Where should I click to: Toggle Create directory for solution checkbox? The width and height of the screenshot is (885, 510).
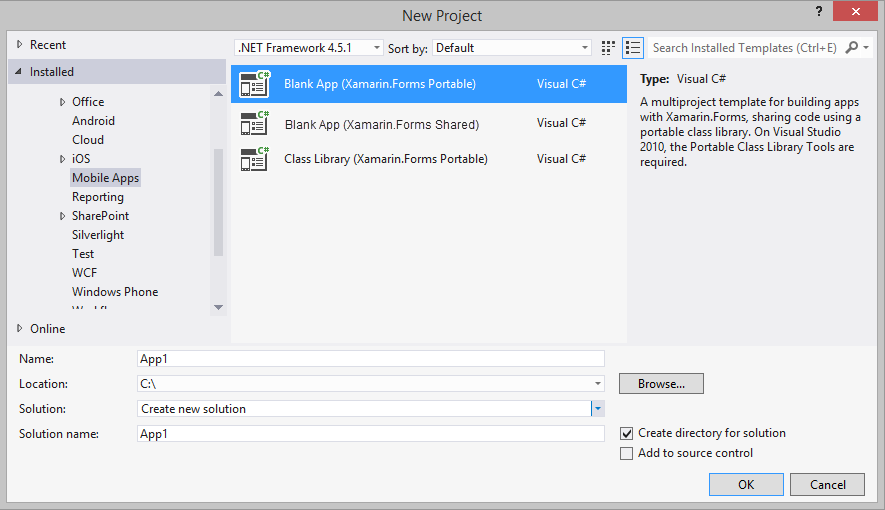tap(627, 433)
